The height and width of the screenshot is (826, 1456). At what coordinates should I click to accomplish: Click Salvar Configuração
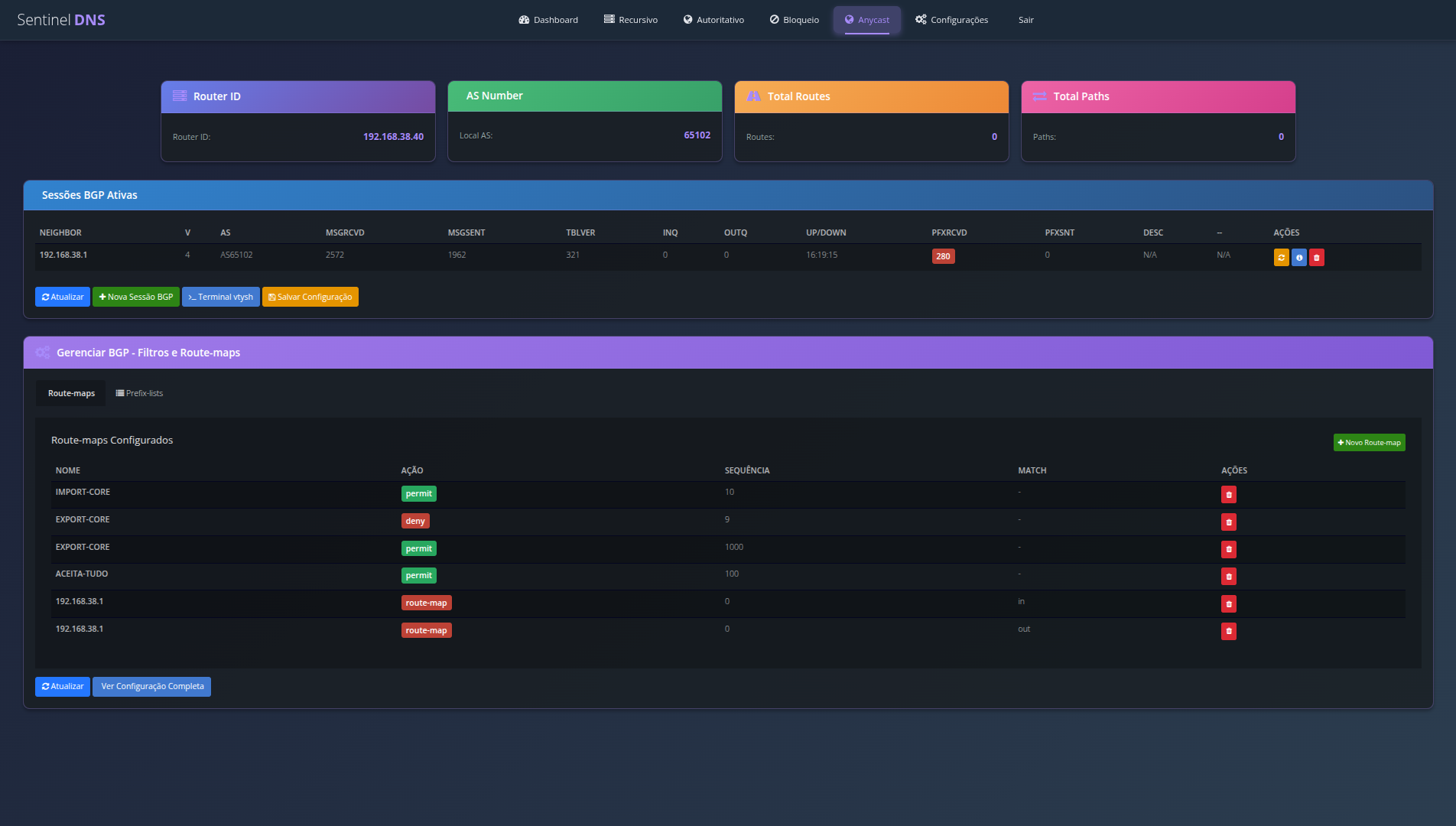coord(310,297)
